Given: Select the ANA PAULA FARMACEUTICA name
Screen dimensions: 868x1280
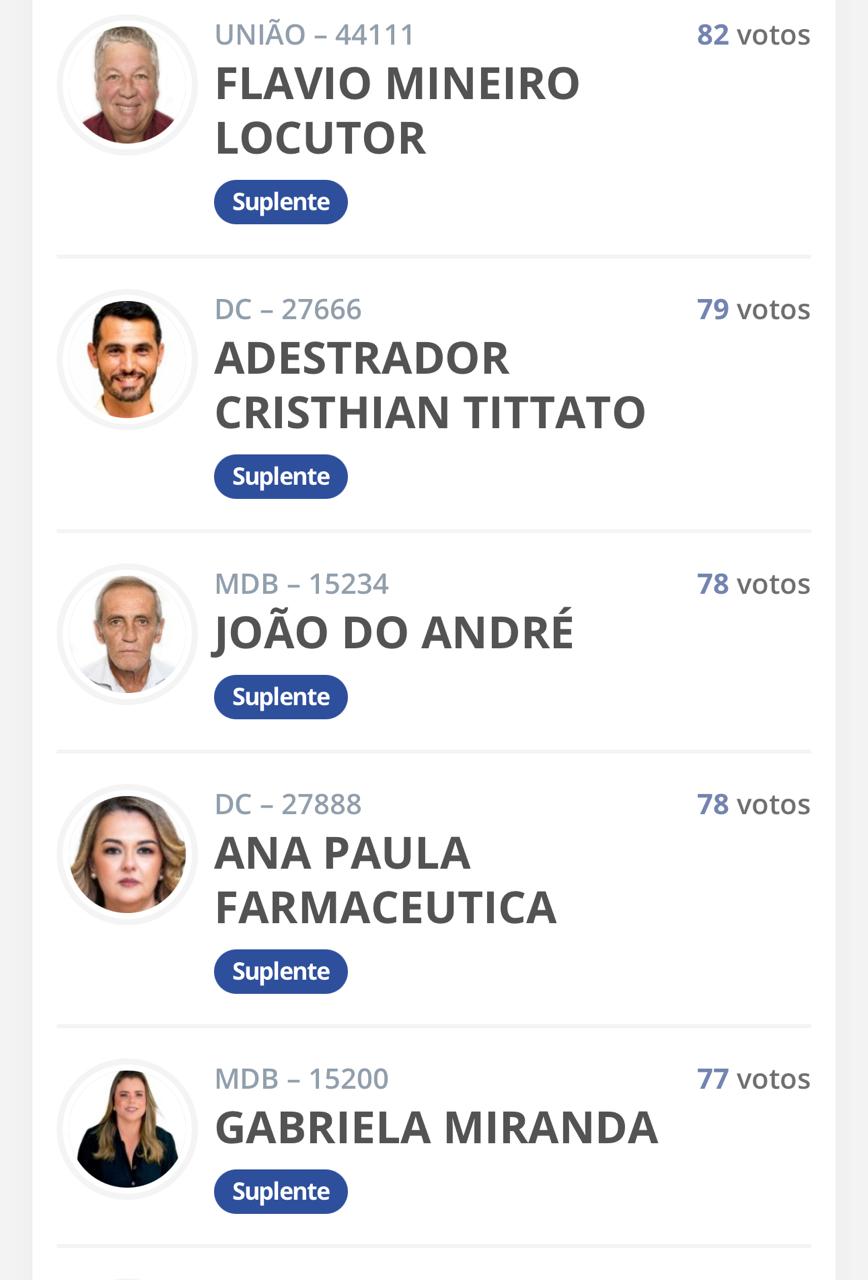Looking at the screenshot, I should (385, 880).
